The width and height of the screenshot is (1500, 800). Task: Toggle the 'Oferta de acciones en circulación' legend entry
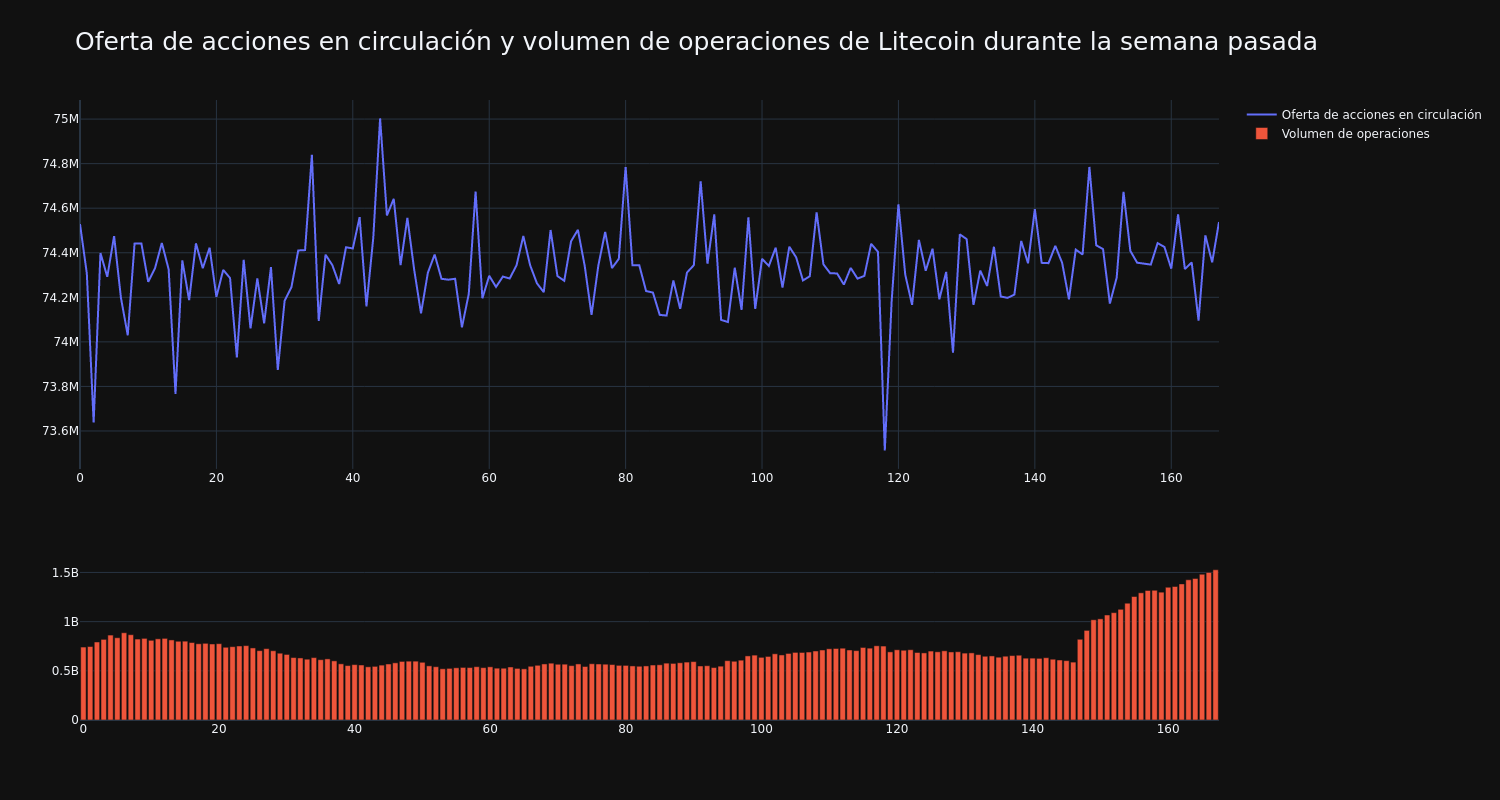point(1365,115)
